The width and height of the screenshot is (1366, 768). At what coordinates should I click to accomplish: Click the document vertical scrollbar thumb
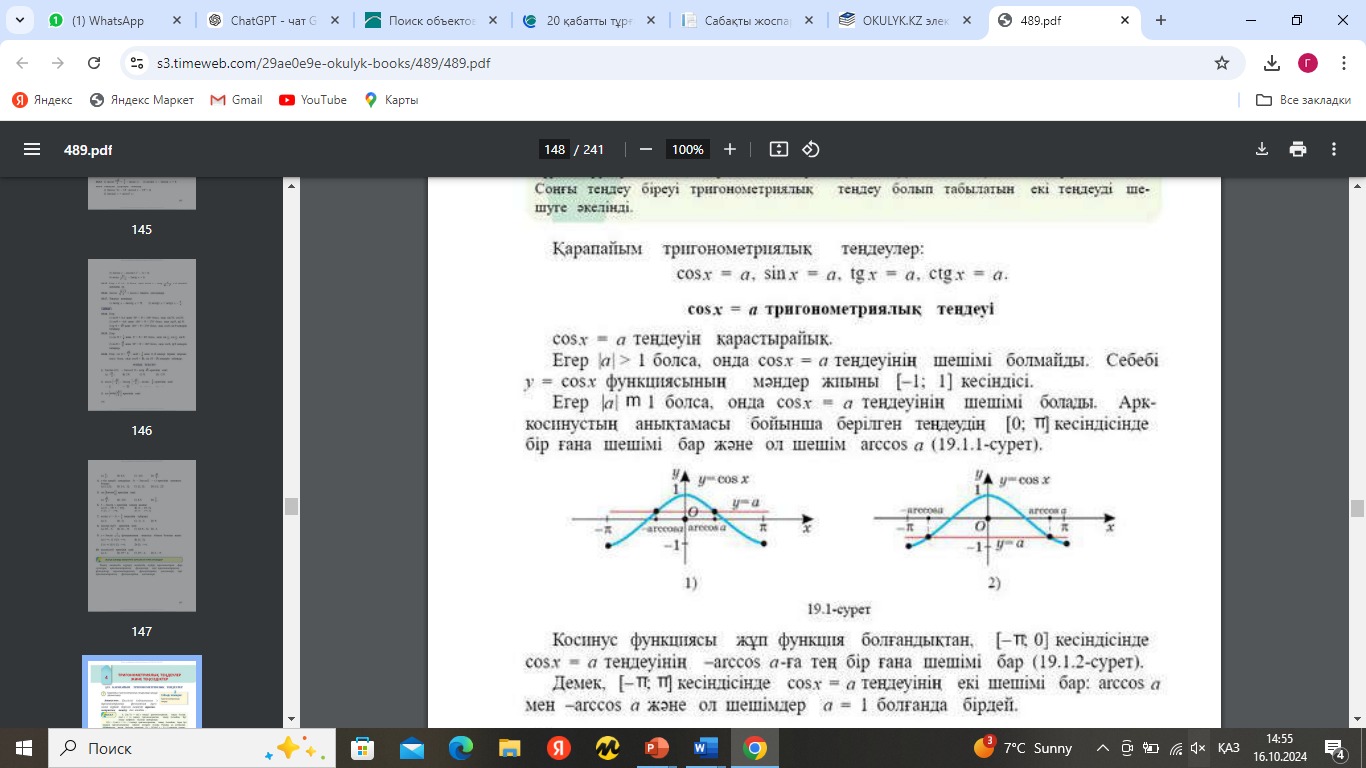(x=1357, y=508)
